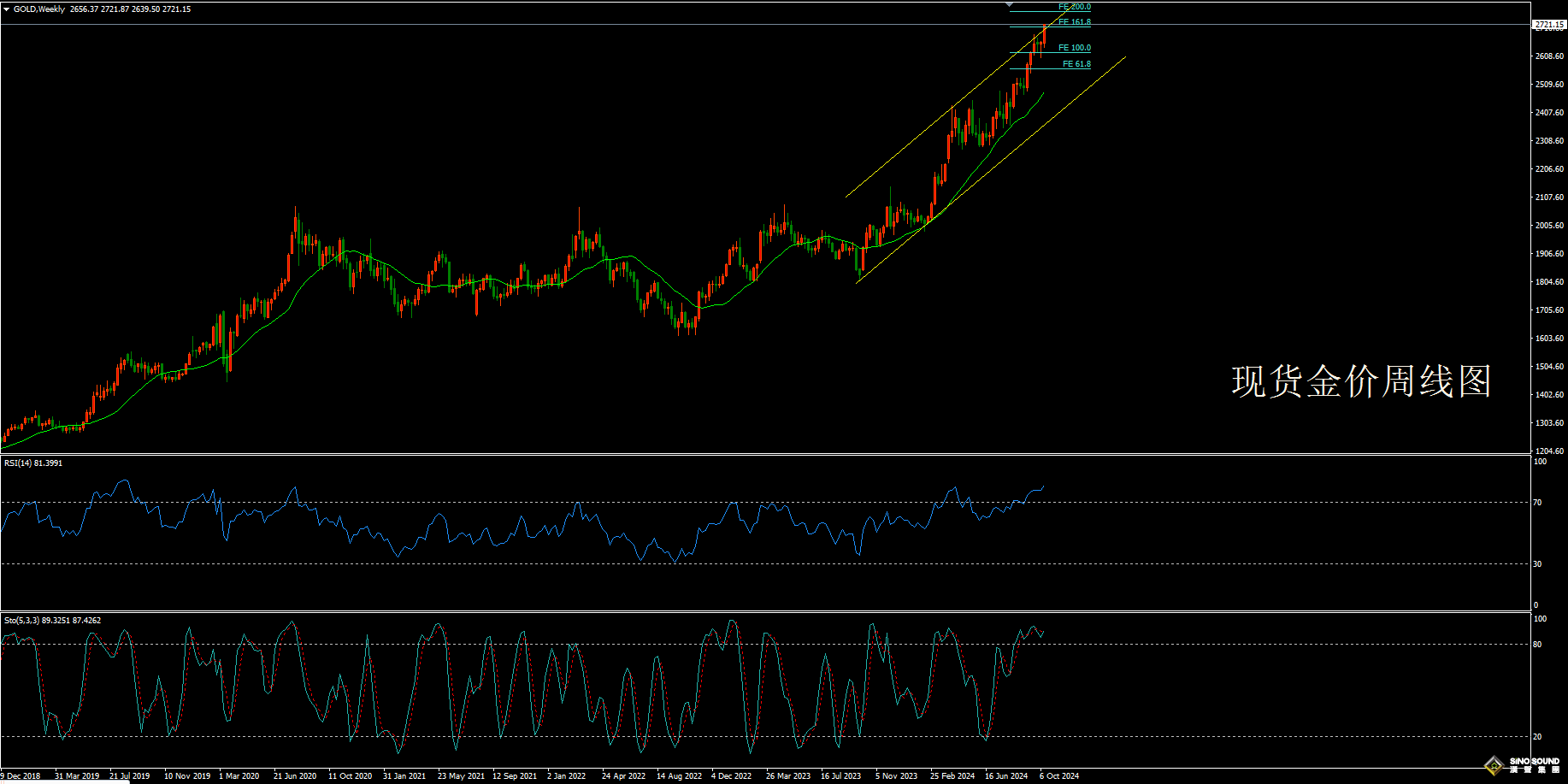The width and height of the screenshot is (1568, 784).
Task: Click the stochastic 80 level scale label
Action: point(1537,645)
